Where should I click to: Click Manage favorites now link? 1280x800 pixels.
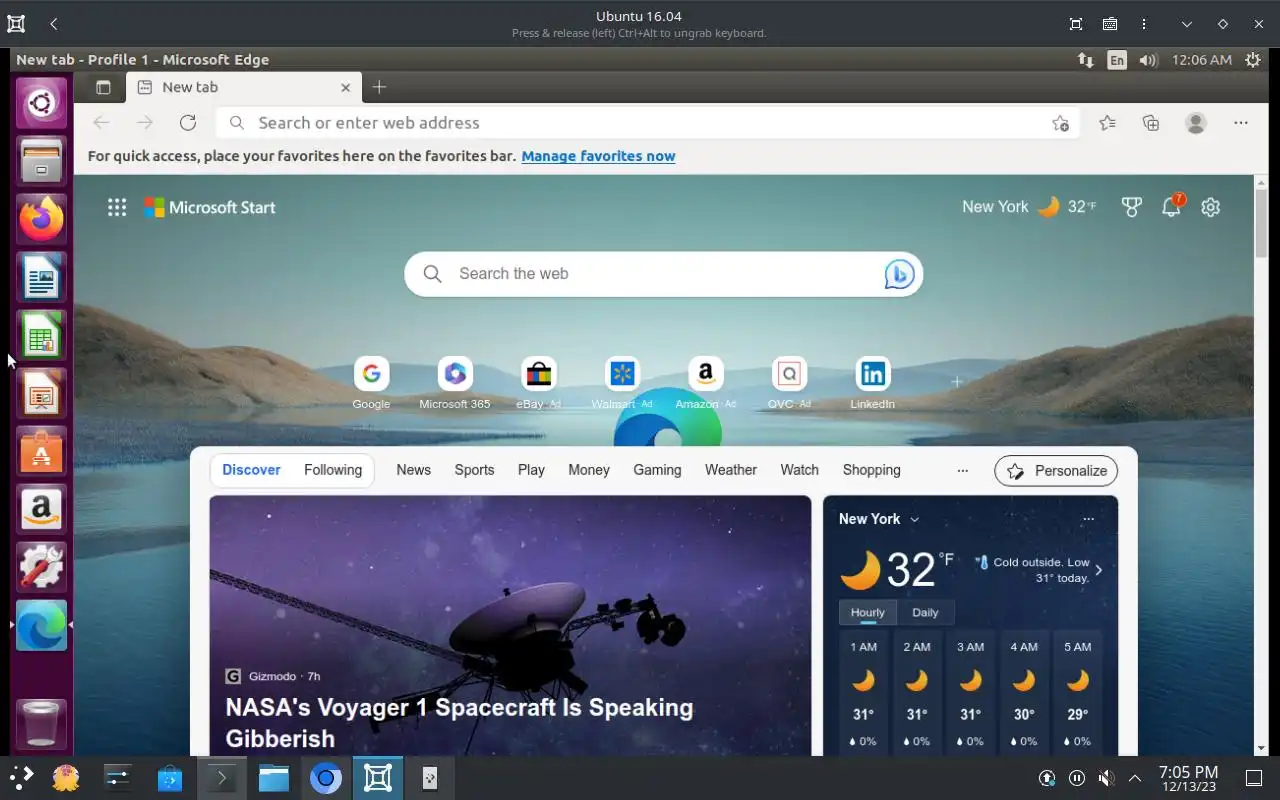(598, 156)
